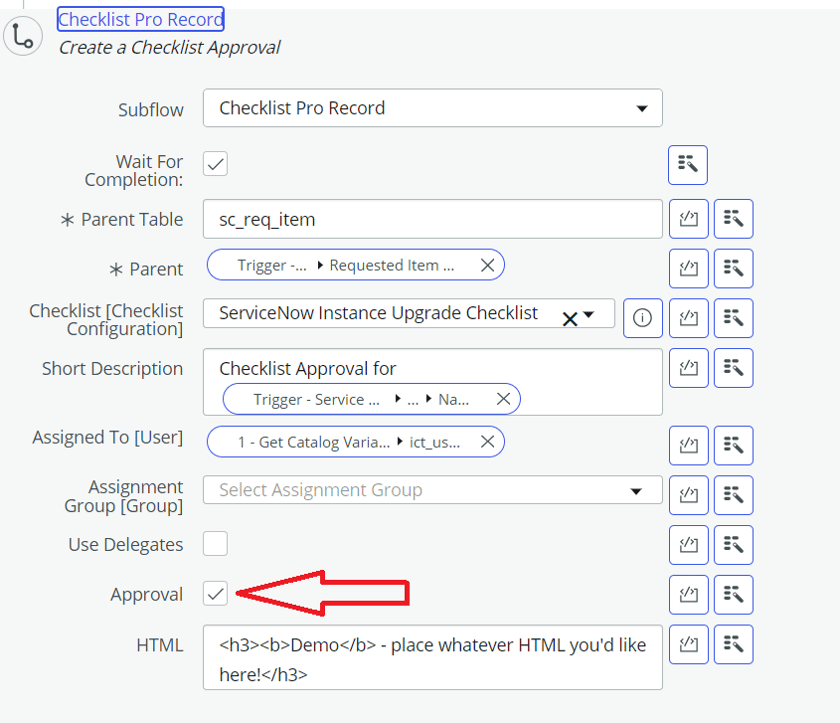
Task: Click the script toggle icon beside Parent Table
Action: coord(688,218)
